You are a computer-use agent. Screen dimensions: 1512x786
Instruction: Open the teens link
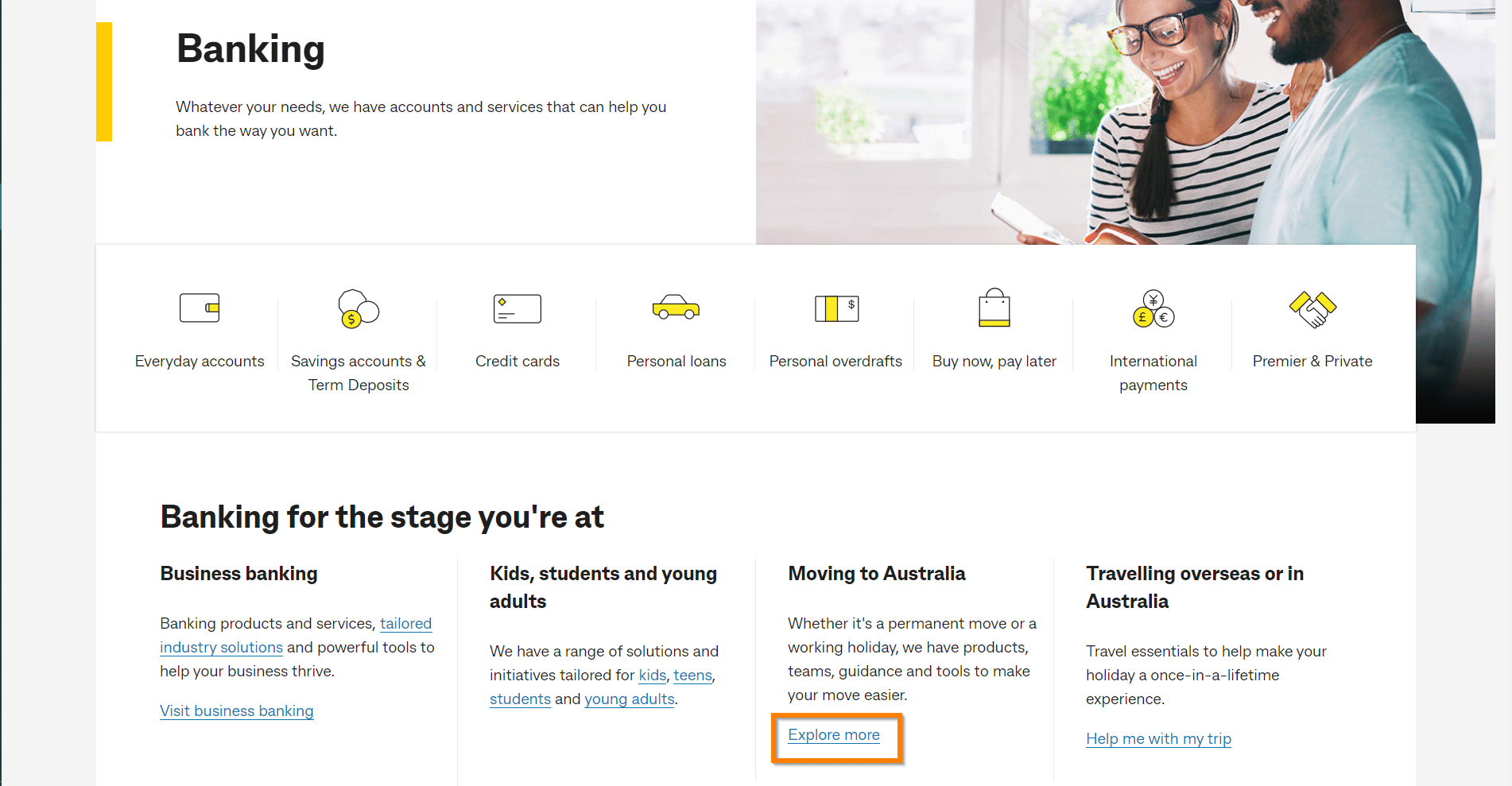[692, 676]
